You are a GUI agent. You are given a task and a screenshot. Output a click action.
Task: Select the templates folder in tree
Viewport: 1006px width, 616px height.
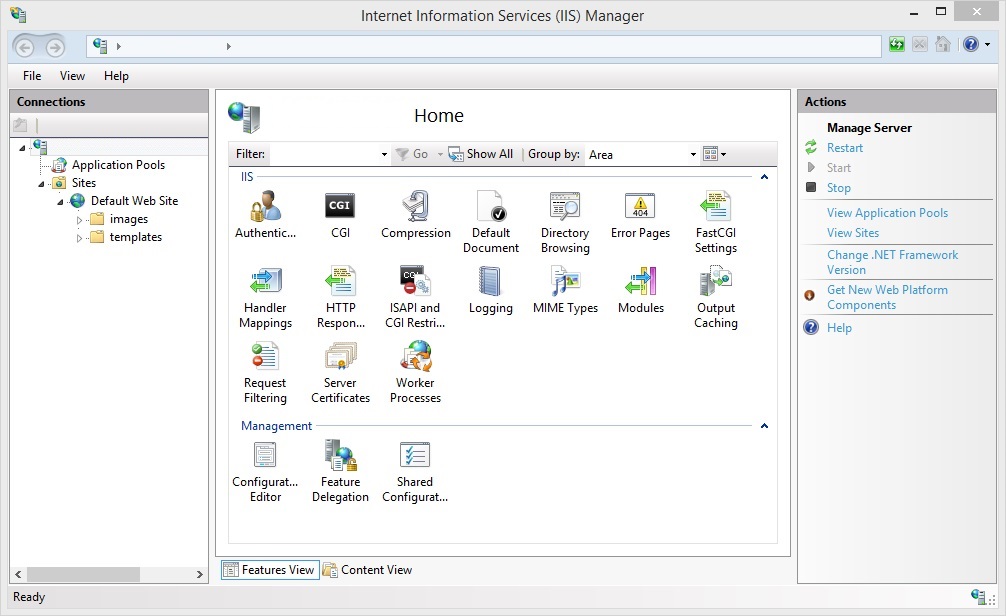pos(135,237)
